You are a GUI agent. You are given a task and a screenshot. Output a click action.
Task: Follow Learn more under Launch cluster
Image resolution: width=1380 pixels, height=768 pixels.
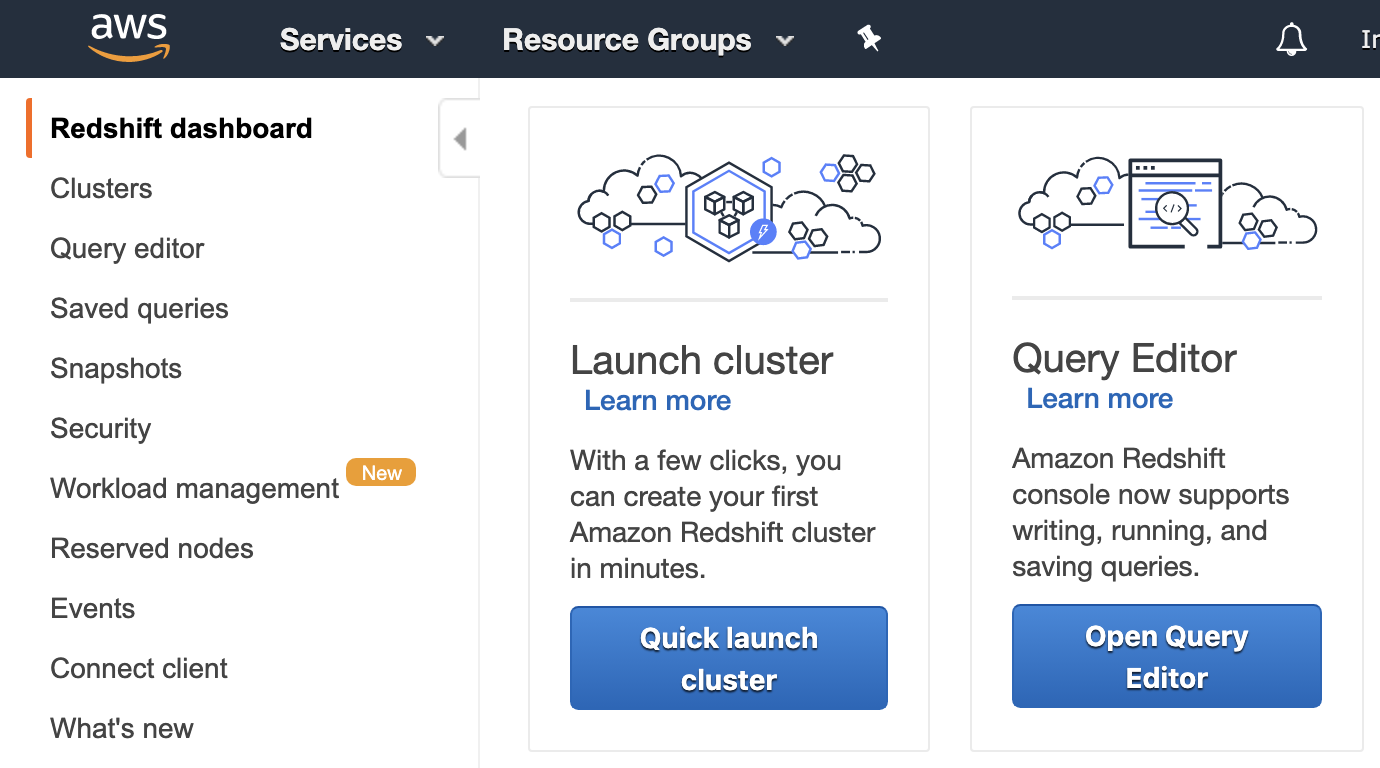(x=657, y=400)
